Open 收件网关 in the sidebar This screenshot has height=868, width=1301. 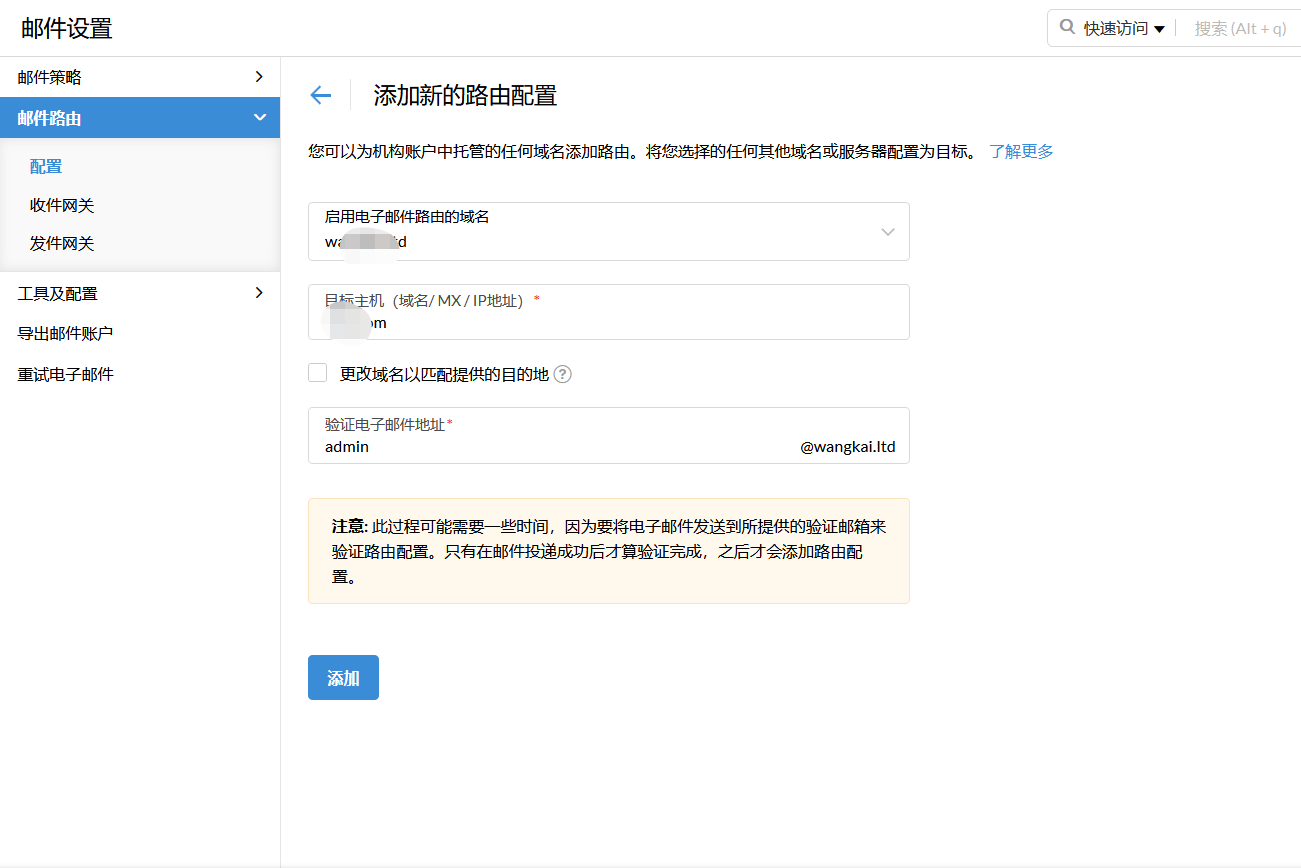click(62, 205)
